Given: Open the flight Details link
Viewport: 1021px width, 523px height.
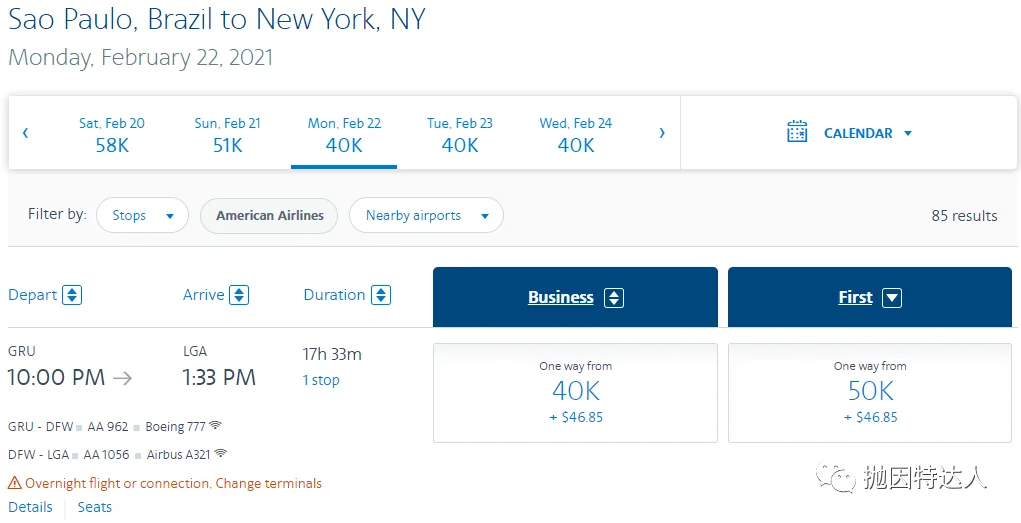Looking at the screenshot, I should 30,507.
